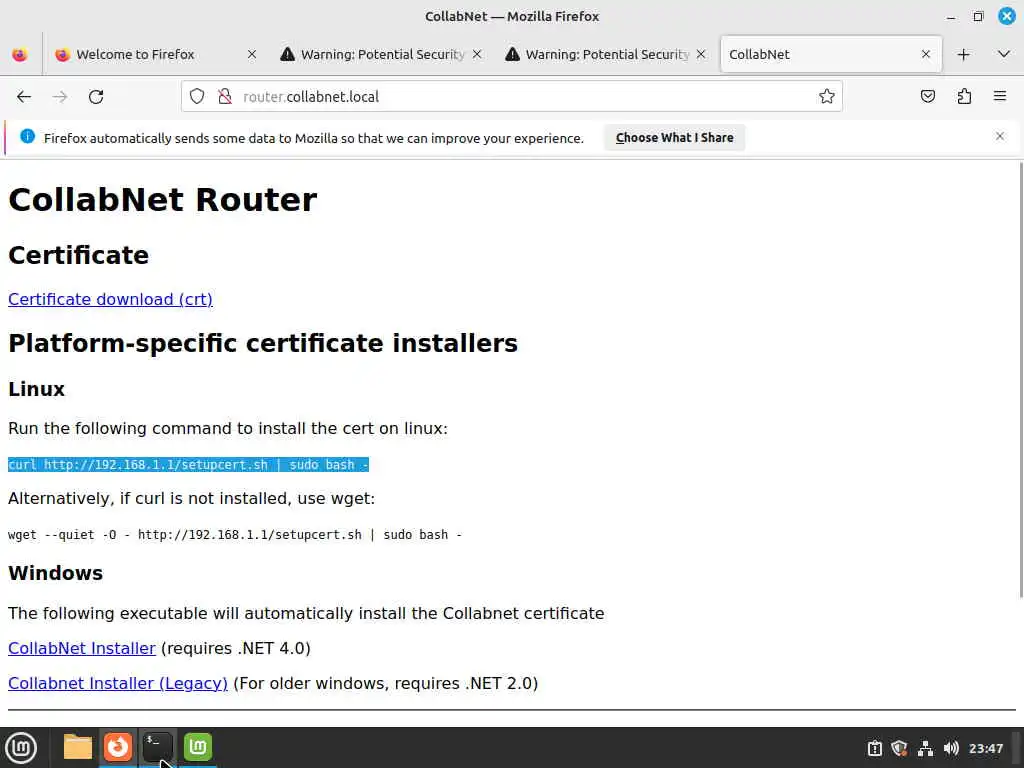
Task: Click the Firefox icon in the taskbar
Action: [x=118, y=747]
